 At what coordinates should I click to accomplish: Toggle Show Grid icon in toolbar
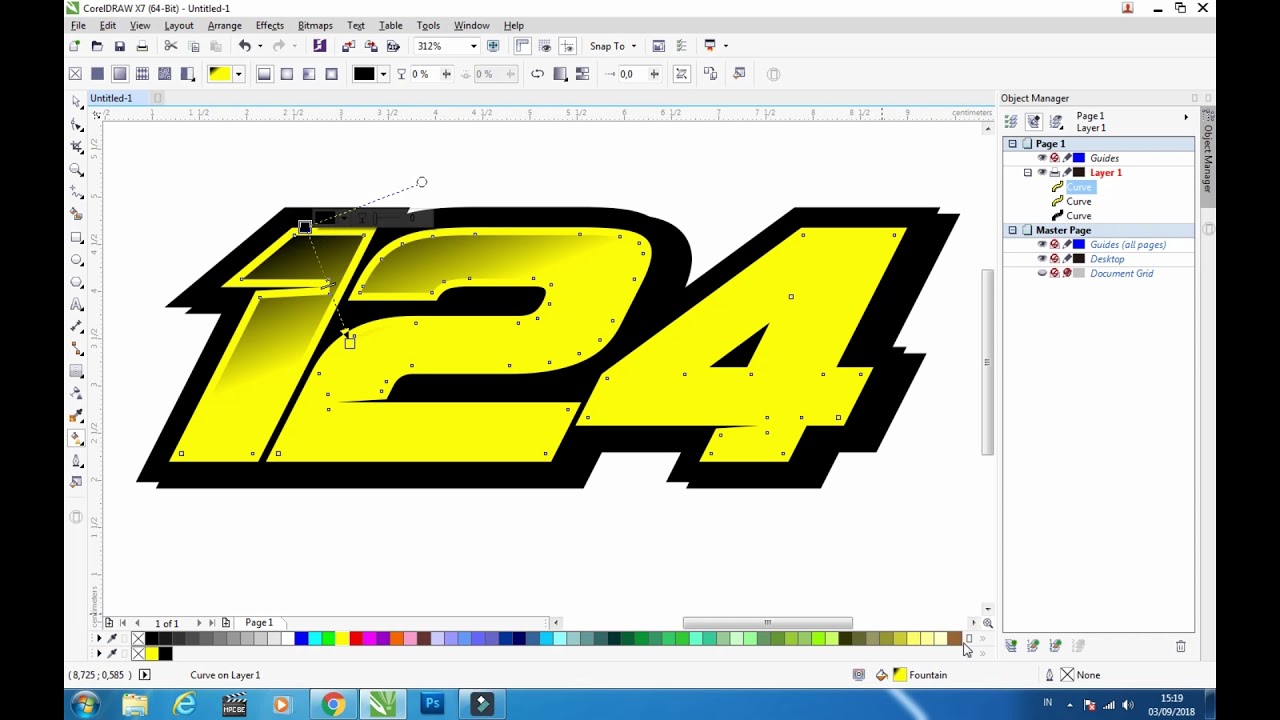point(545,46)
